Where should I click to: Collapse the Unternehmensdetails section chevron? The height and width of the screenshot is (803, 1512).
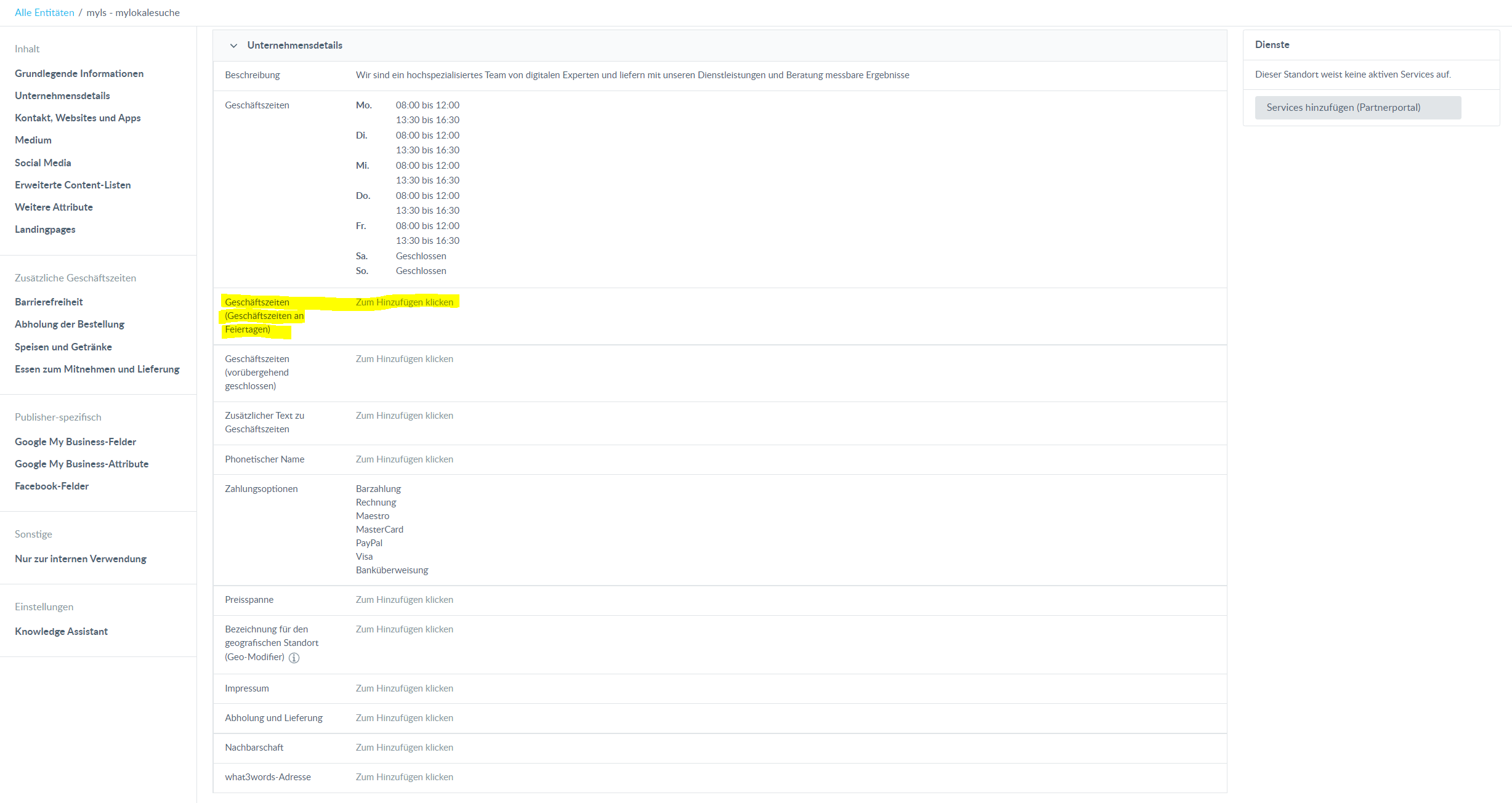pyautogui.click(x=233, y=46)
